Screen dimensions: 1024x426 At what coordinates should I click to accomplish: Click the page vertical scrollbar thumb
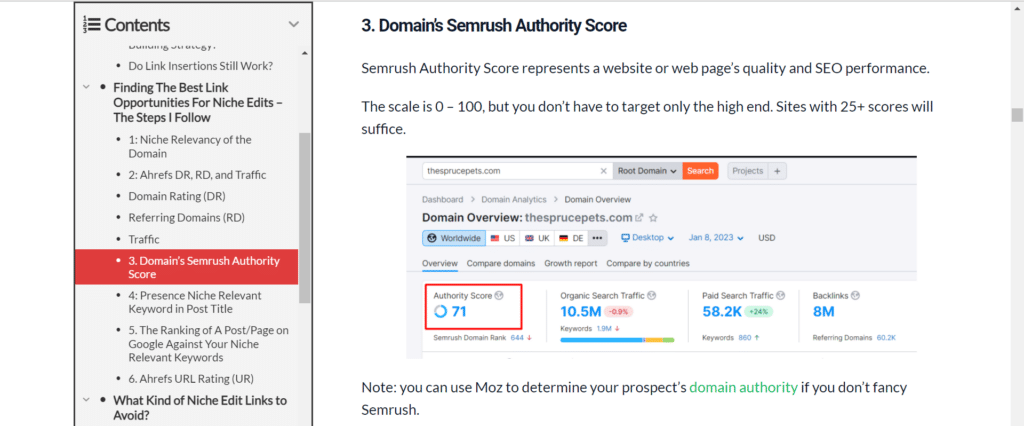point(1017,115)
